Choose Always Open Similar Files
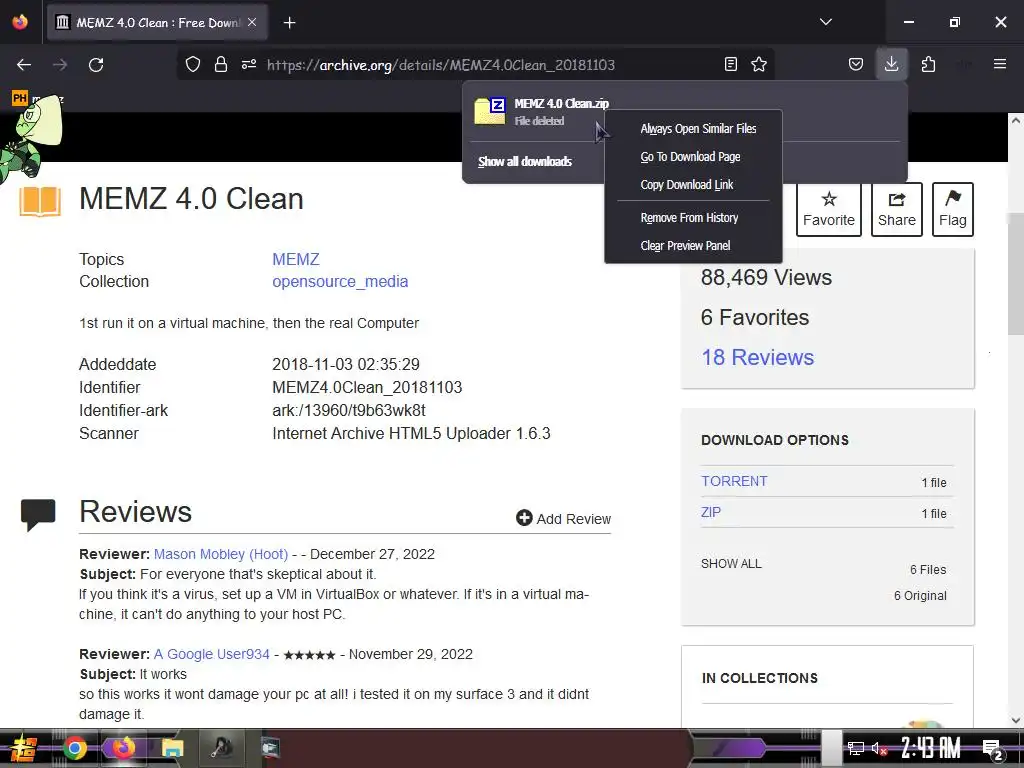Image resolution: width=1024 pixels, height=768 pixels. point(698,129)
